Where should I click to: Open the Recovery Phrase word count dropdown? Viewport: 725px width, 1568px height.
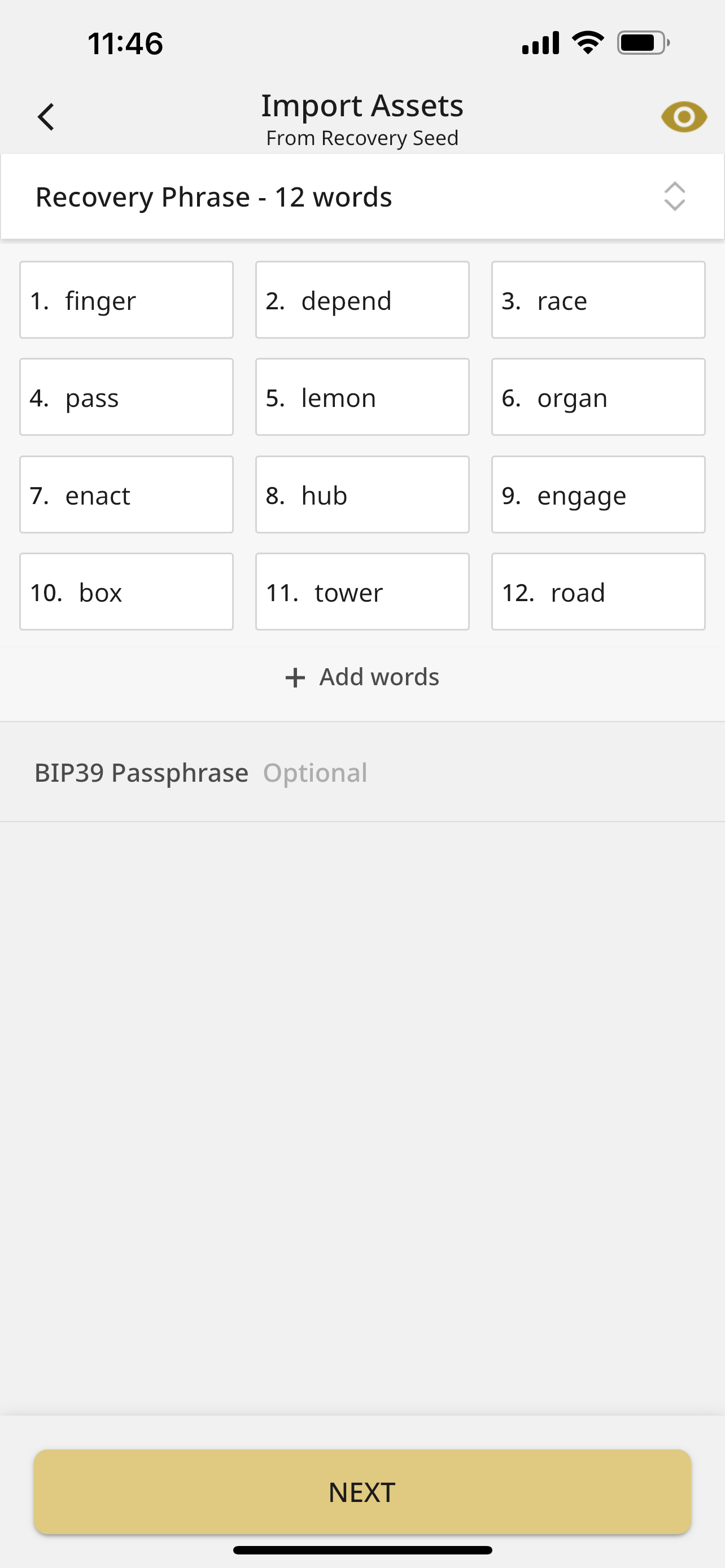(x=361, y=196)
